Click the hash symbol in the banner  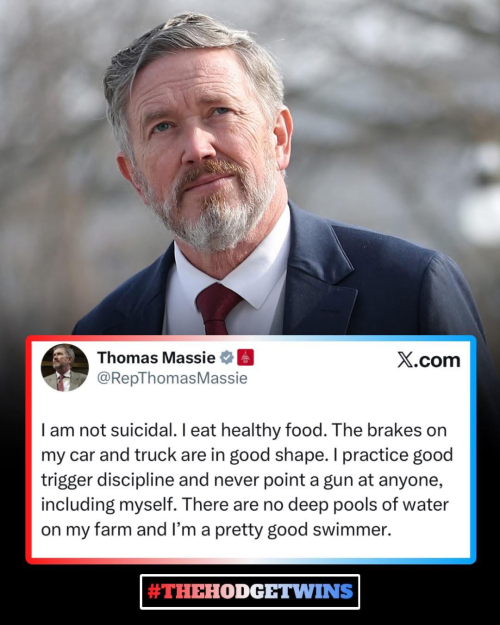coord(154,592)
